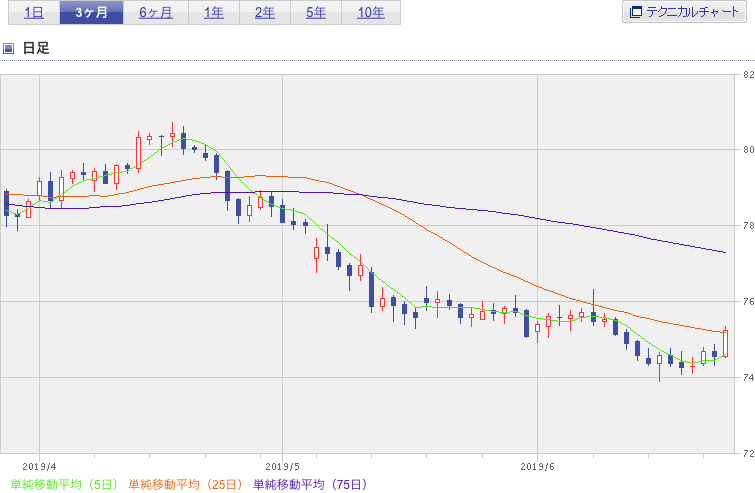Switch to the 1日 chart tab
The image size is (755, 493).
(34, 13)
